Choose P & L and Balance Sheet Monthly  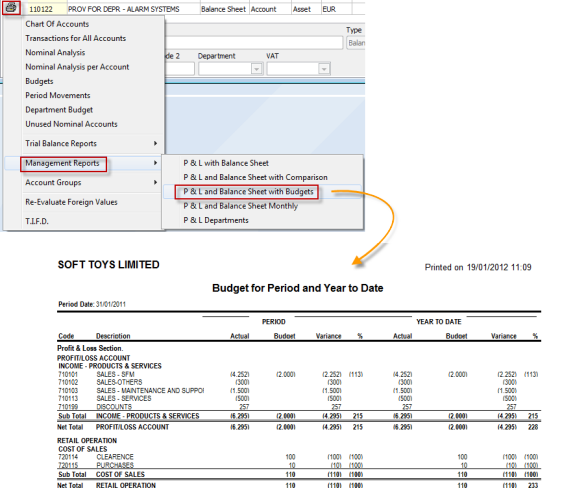point(240,206)
